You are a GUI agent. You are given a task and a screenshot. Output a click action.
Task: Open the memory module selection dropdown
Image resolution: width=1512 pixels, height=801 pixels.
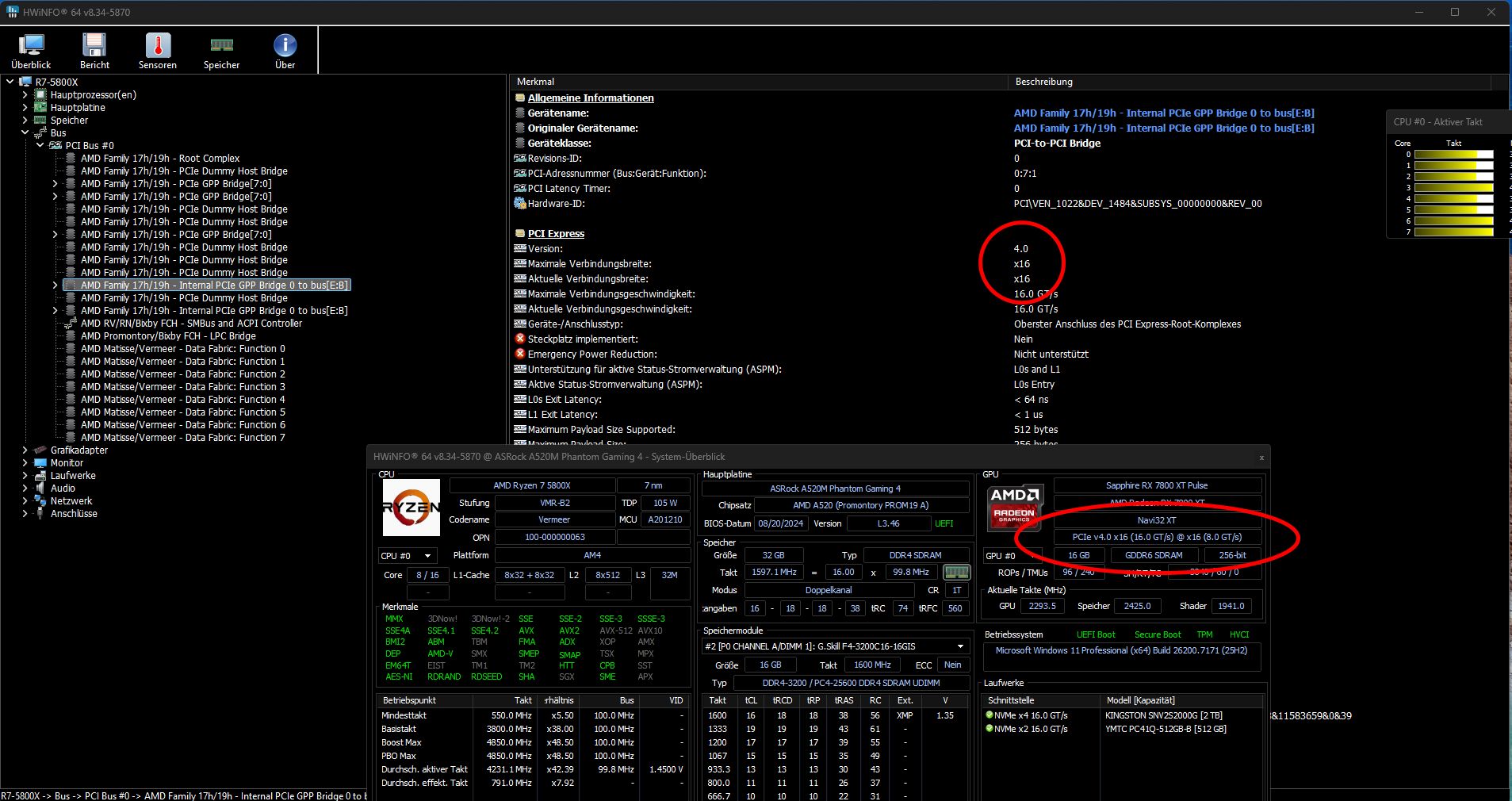click(836, 646)
